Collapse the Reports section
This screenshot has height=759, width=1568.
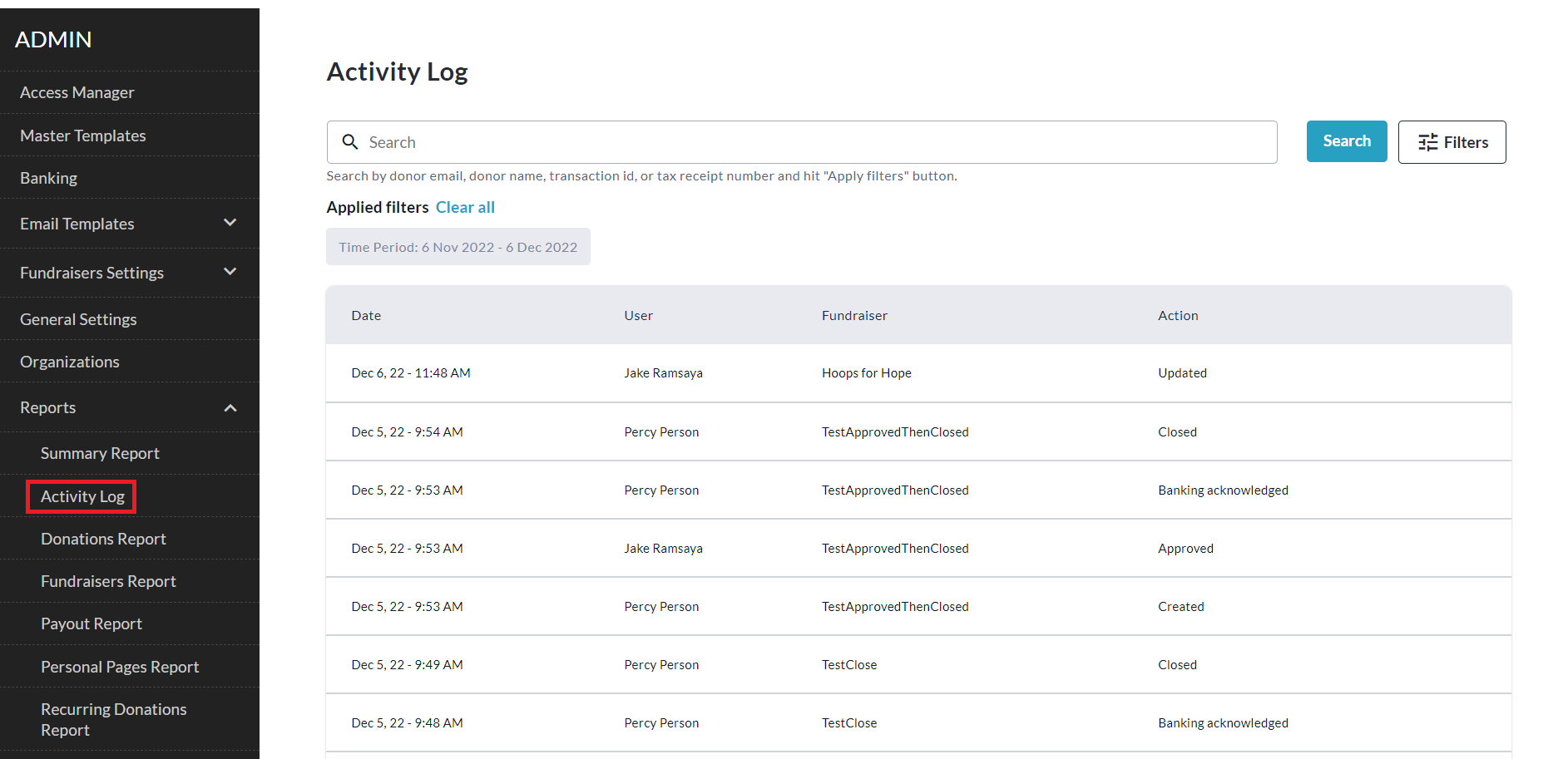tap(230, 407)
